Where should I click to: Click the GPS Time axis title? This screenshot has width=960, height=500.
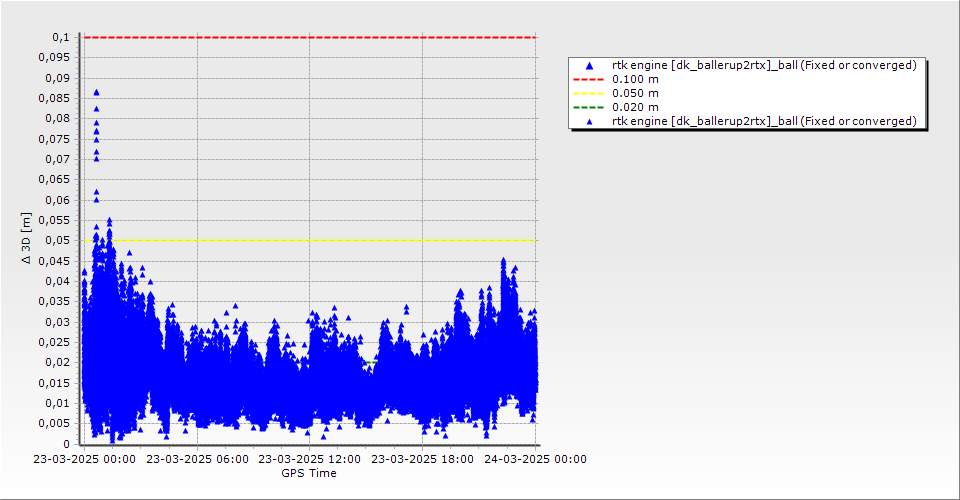click(309, 473)
